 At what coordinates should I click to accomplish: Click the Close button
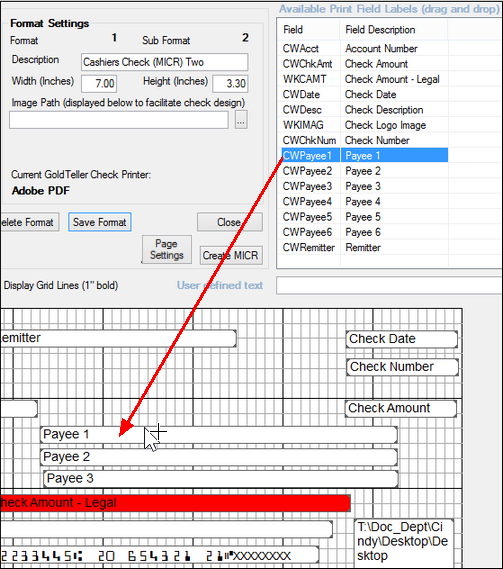tap(230, 222)
